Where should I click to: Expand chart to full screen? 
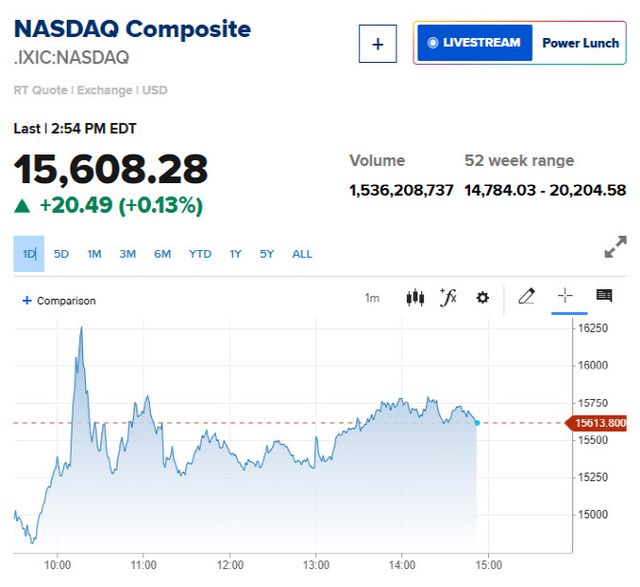pos(616,247)
